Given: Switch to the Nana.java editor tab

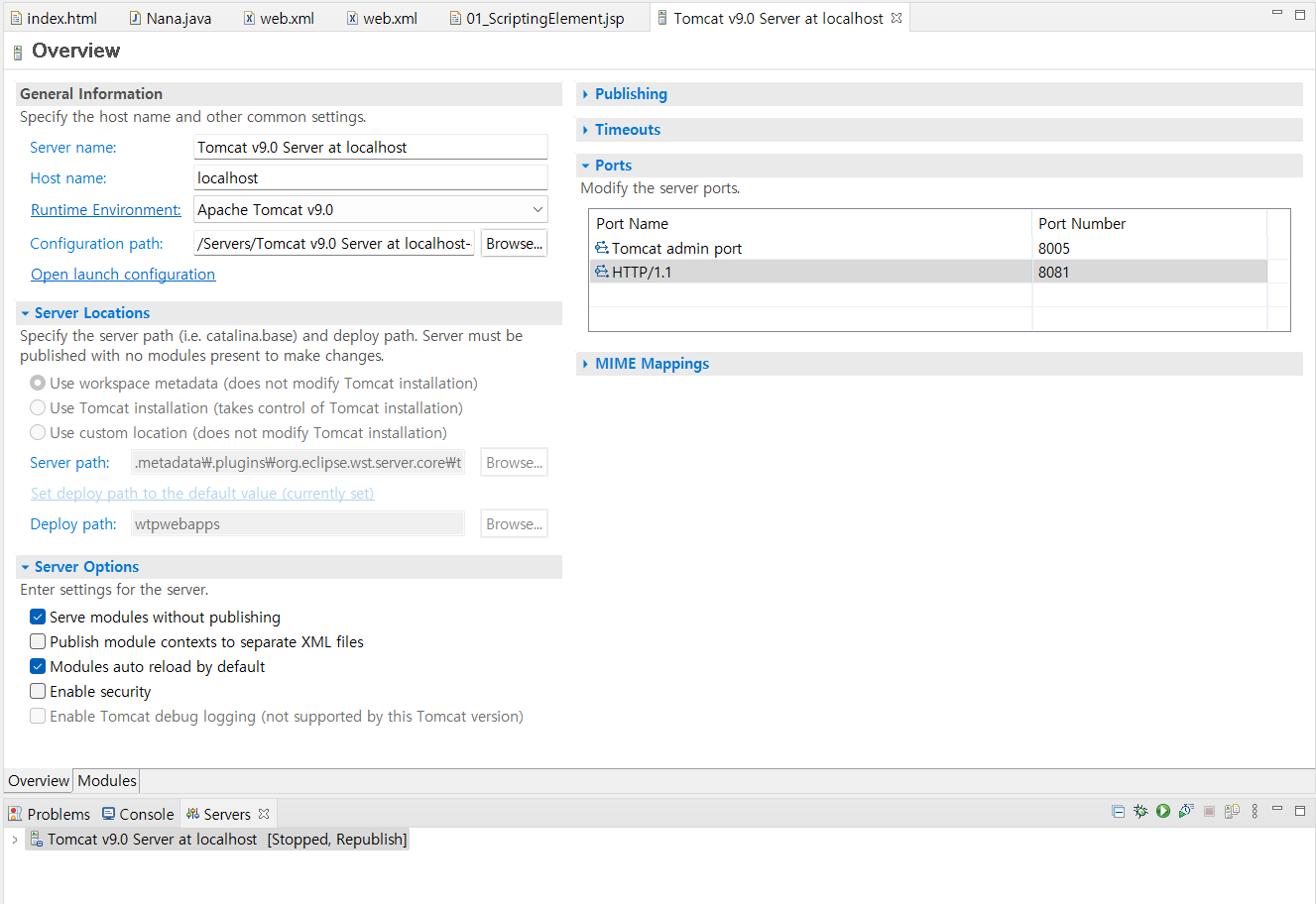Looking at the screenshot, I should pyautogui.click(x=171, y=18).
